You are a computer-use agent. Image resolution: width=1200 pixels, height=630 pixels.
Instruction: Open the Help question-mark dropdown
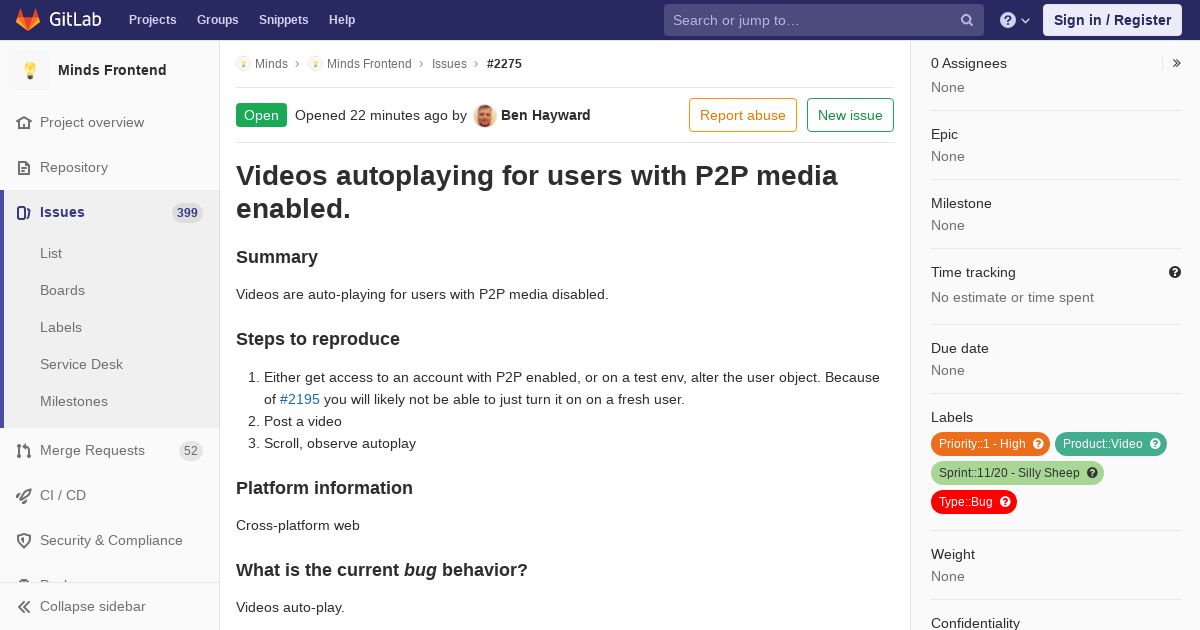1015,20
